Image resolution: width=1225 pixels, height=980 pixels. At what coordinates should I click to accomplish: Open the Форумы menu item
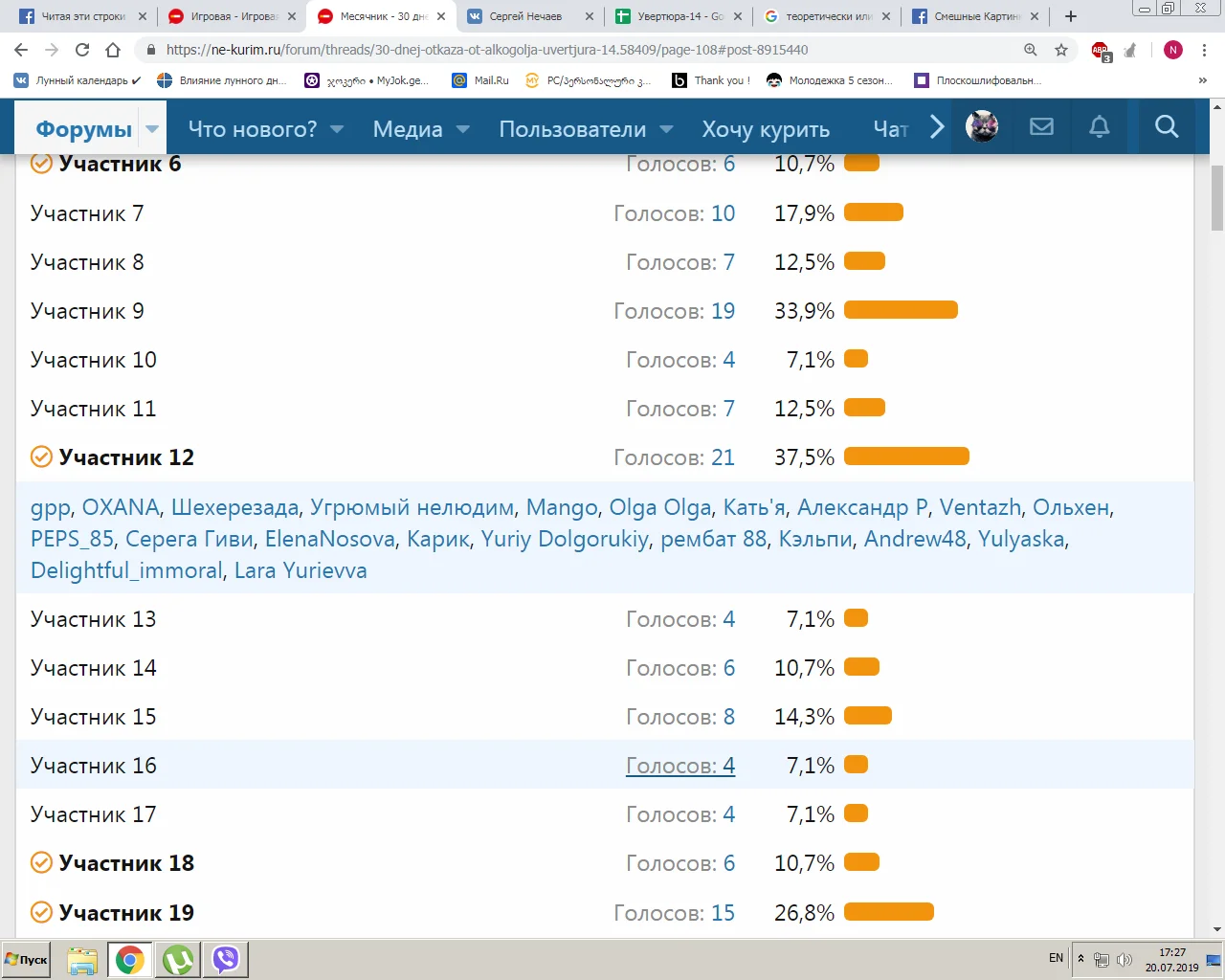click(x=83, y=128)
